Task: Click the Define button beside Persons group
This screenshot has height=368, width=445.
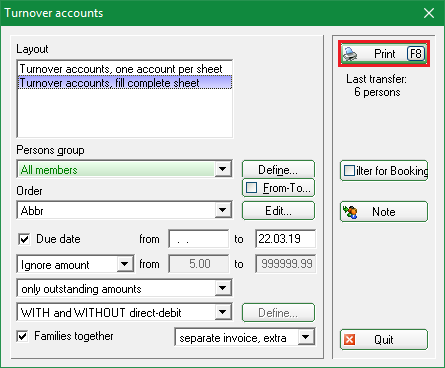Action: [x=278, y=170]
